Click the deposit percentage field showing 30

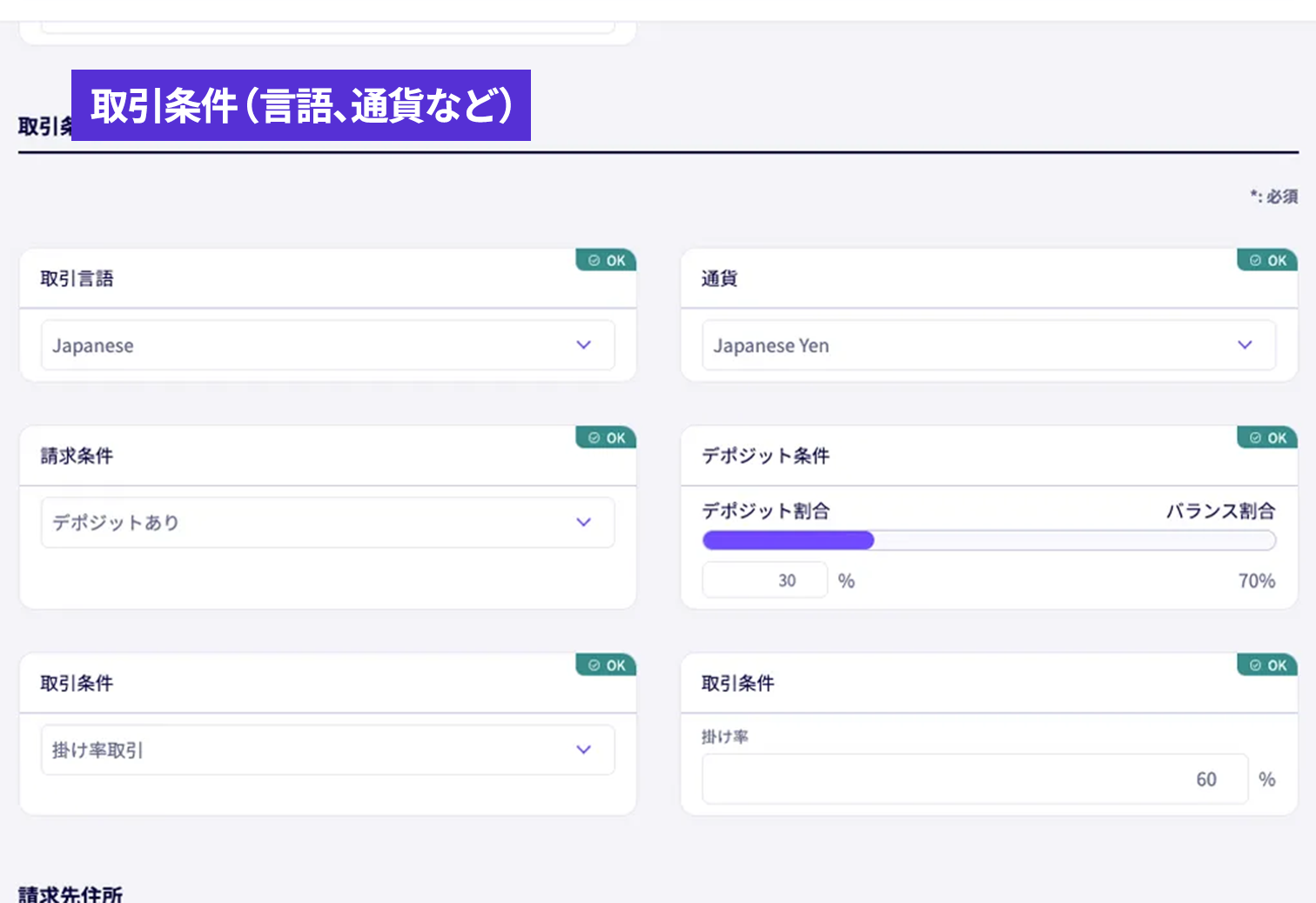(x=764, y=580)
